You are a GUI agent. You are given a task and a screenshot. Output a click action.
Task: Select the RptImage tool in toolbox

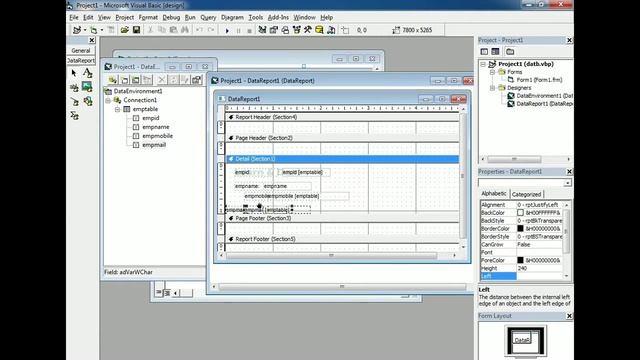[87, 87]
